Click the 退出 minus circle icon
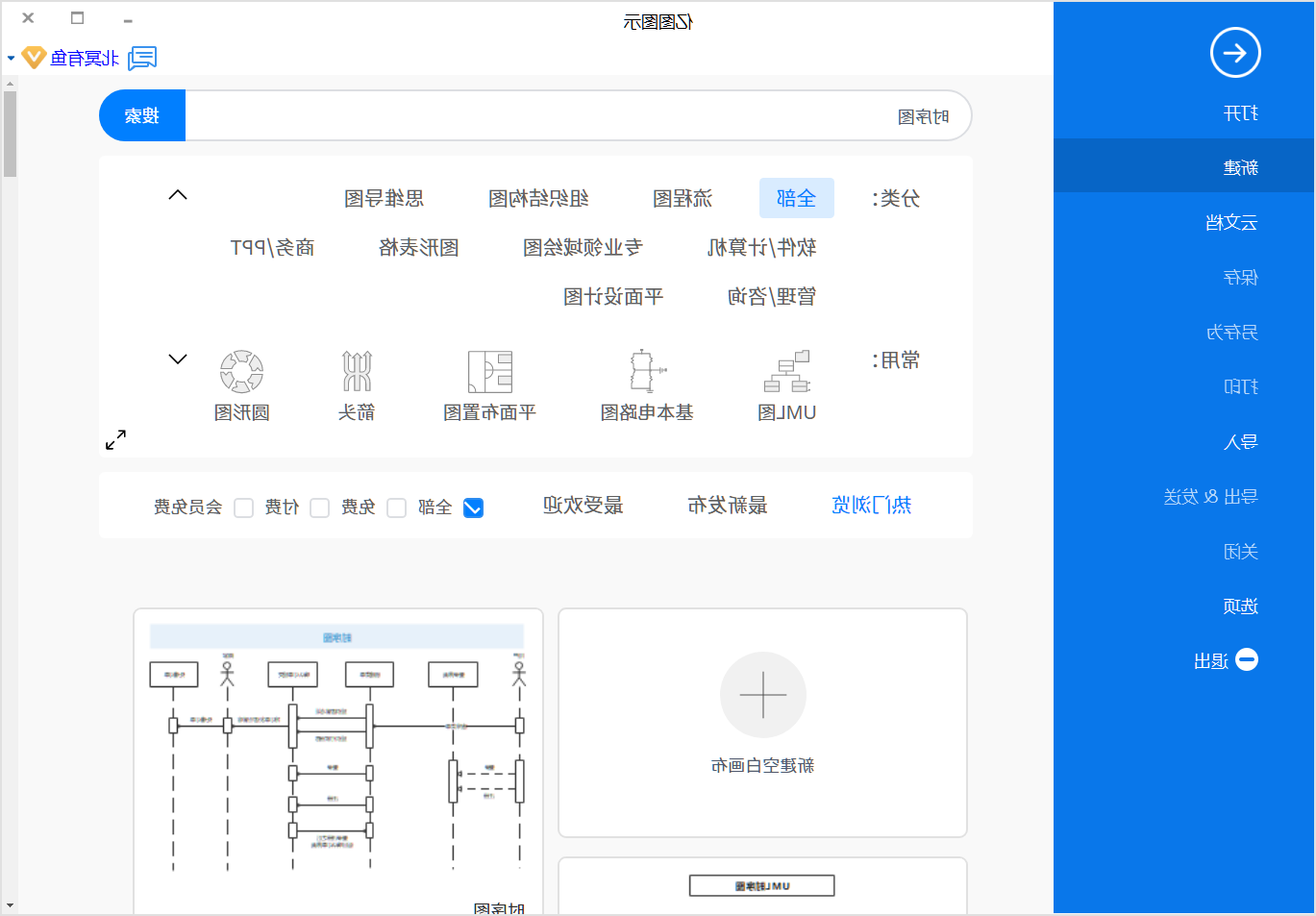Screen dimensions: 1316x916 [x=1247, y=659]
